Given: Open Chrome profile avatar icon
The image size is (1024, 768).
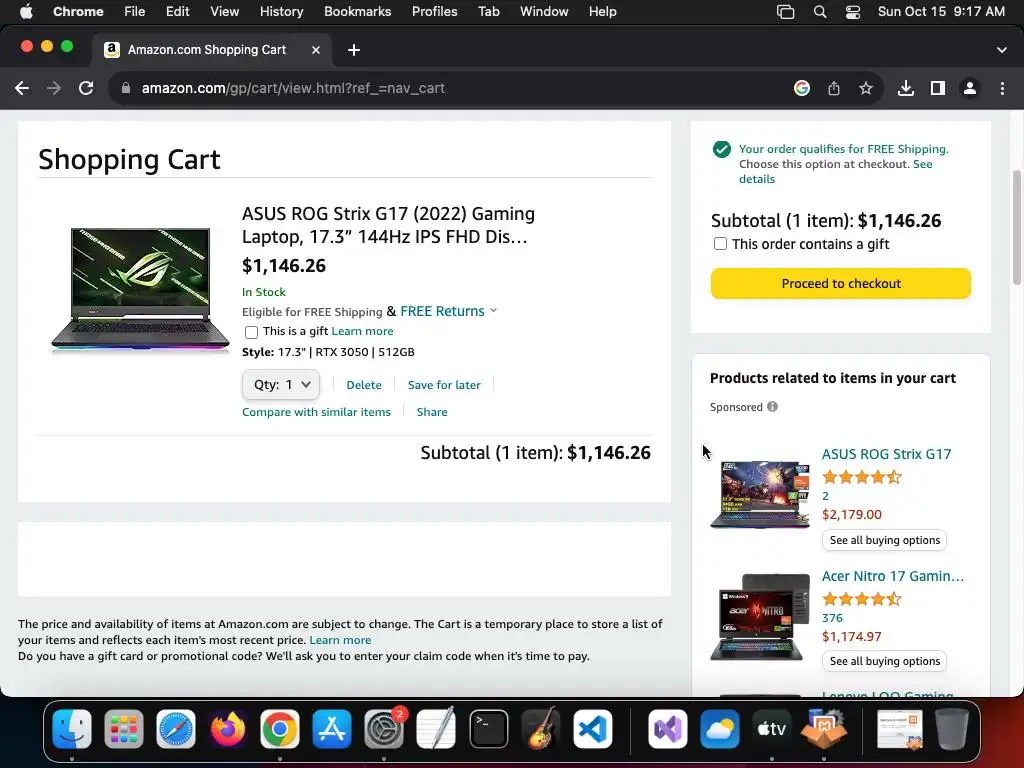Looking at the screenshot, I should pos(970,88).
